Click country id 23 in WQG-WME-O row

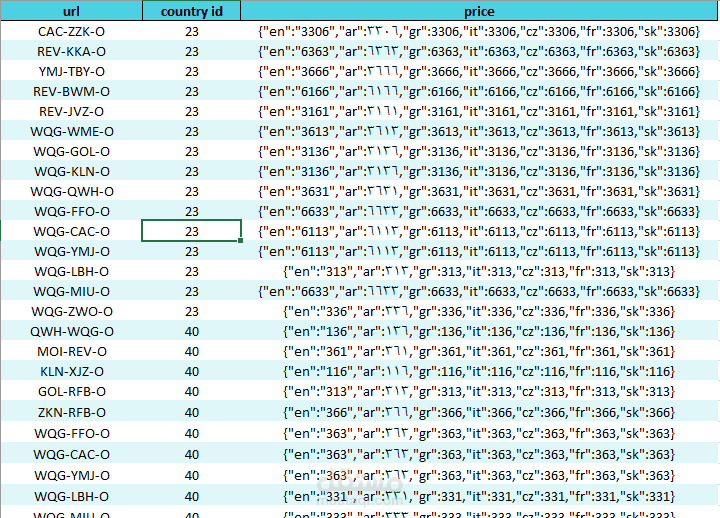pyautogui.click(x=191, y=131)
